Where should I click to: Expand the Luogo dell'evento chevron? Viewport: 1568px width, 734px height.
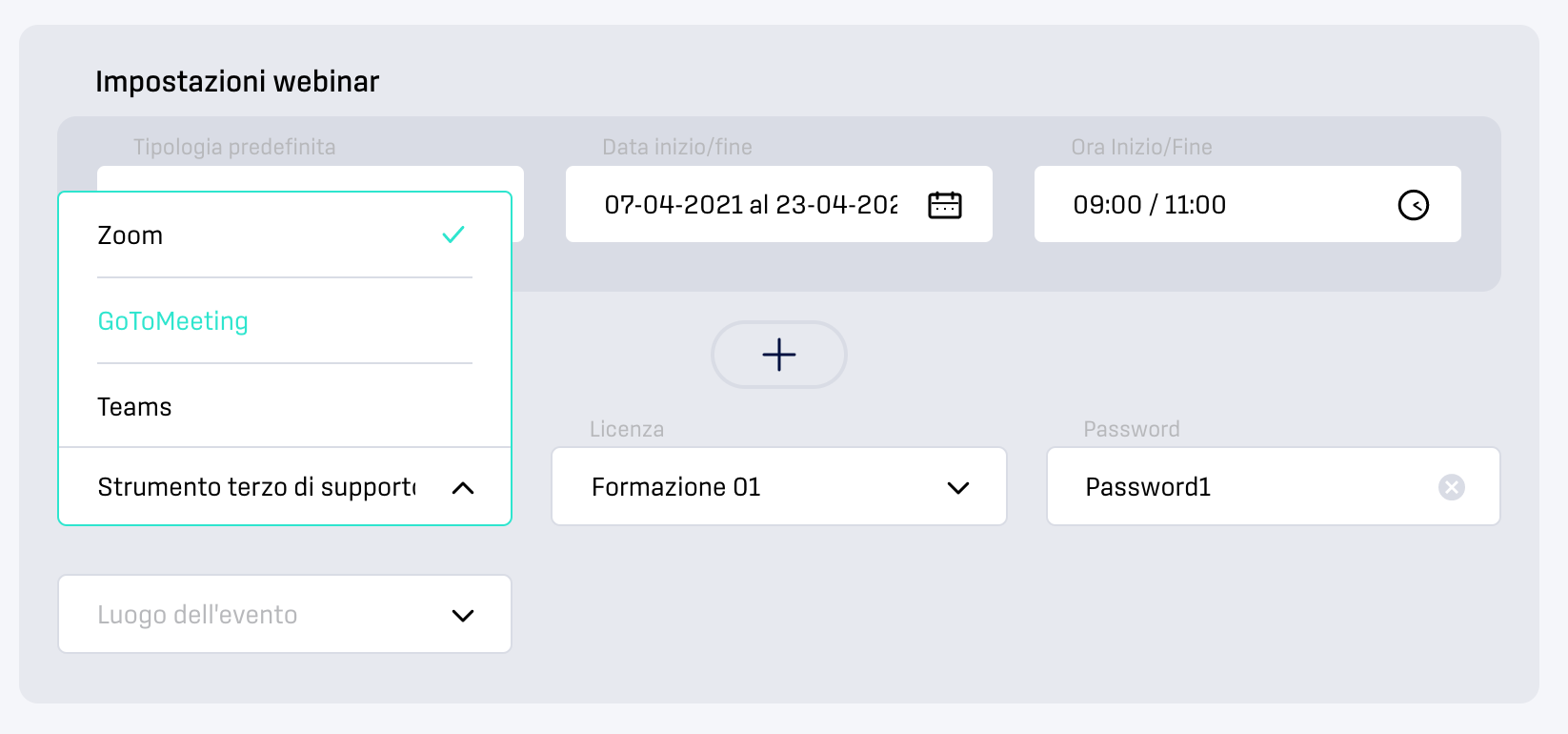[x=463, y=616]
